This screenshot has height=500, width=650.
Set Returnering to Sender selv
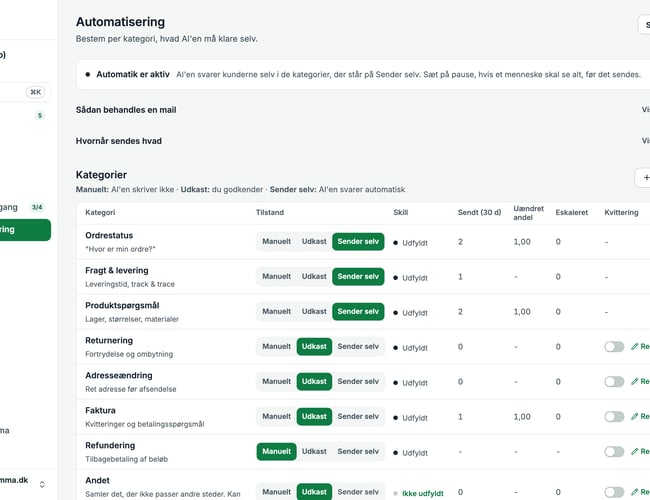click(x=358, y=347)
